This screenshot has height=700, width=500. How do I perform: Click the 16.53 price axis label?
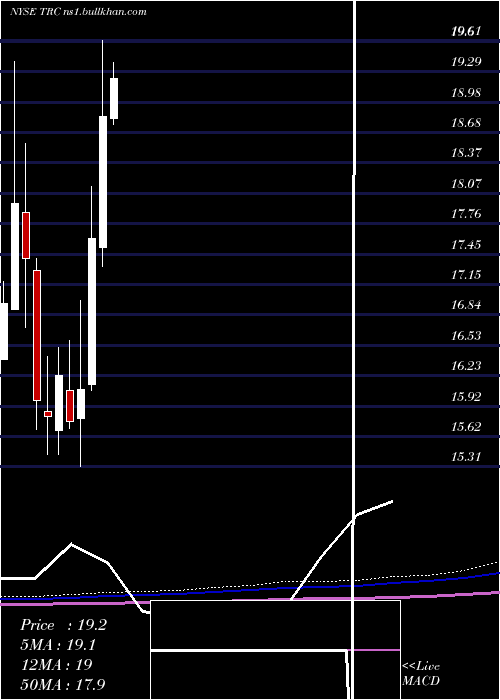466,335
